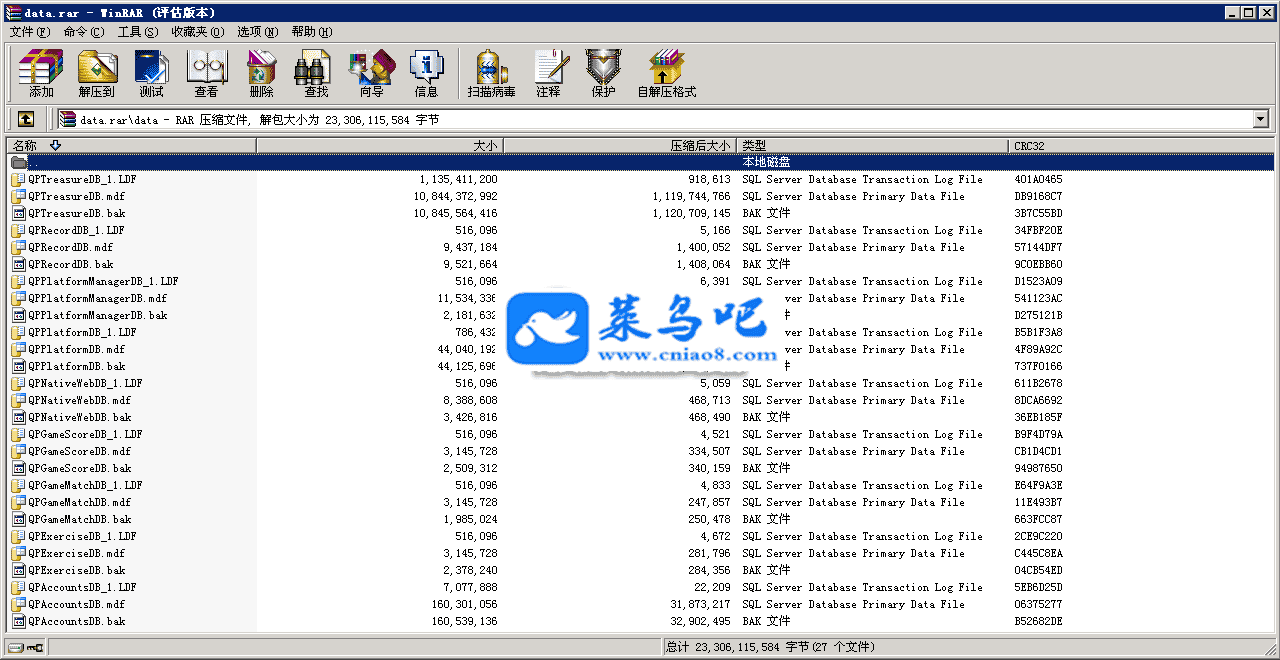Sort files by 名称 column header
Viewport: 1280px width, 660px height.
pos(130,146)
